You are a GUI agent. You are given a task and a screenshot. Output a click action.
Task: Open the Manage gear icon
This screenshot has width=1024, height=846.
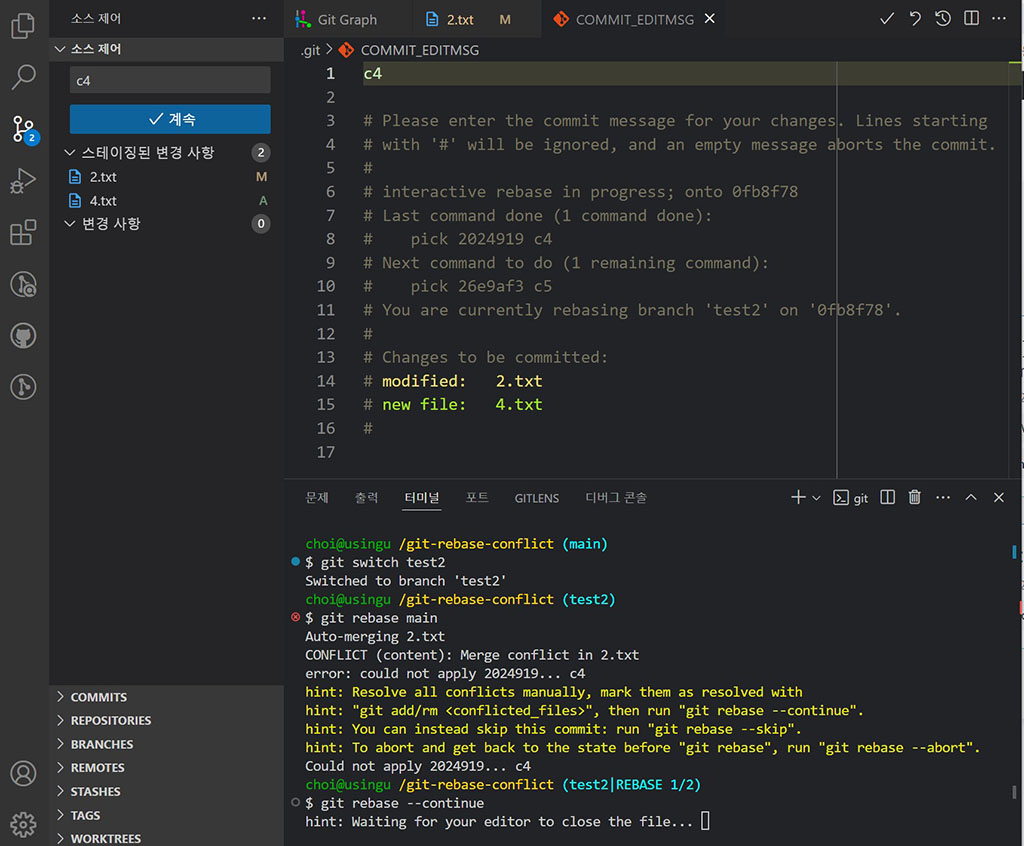coord(23,824)
